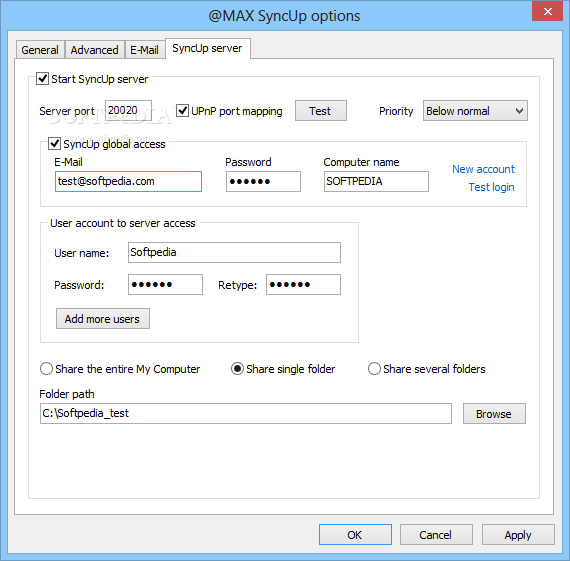570x561 pixels.
Task: Edit the Computer name field
Action: click(376, 181)
